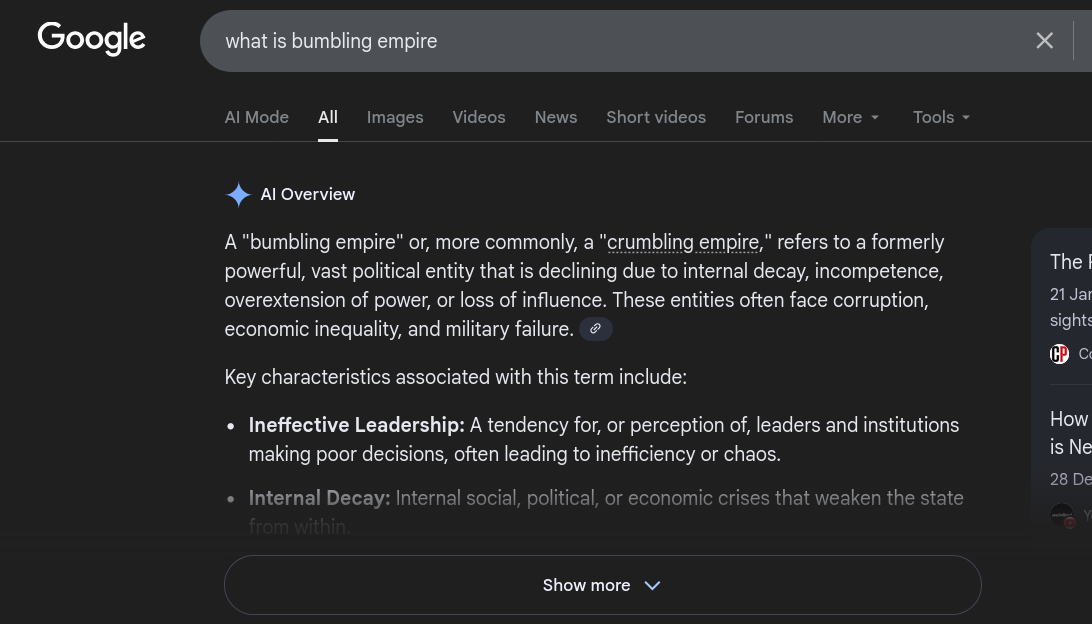1092x624 pixels.
Task: Open the source link chip icon
Action: [595, 329]
